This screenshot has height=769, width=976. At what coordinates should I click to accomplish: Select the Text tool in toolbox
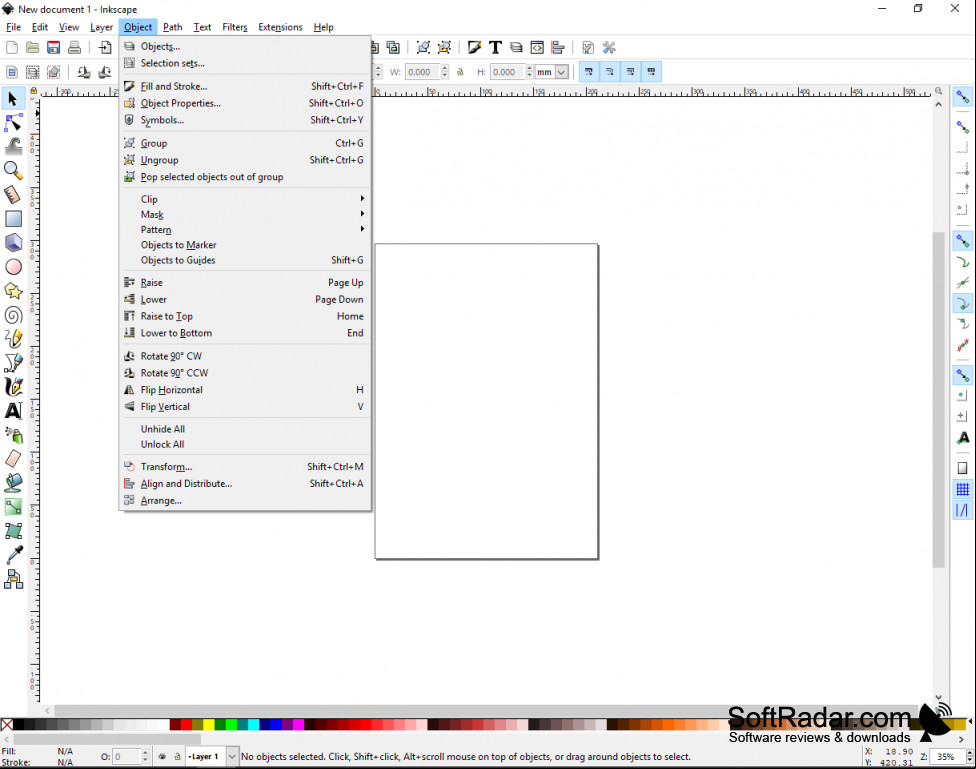click(x=13, y=411)
